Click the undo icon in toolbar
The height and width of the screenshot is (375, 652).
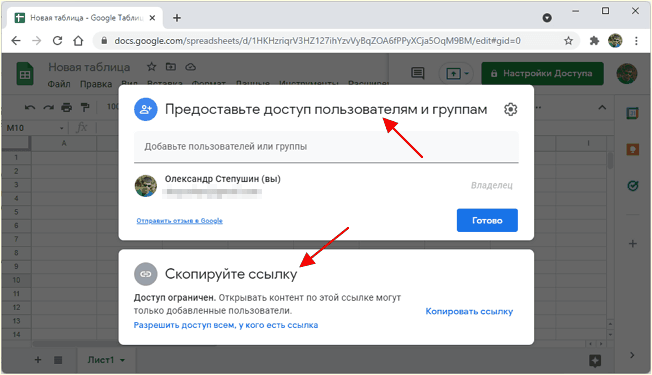[30, 107]
